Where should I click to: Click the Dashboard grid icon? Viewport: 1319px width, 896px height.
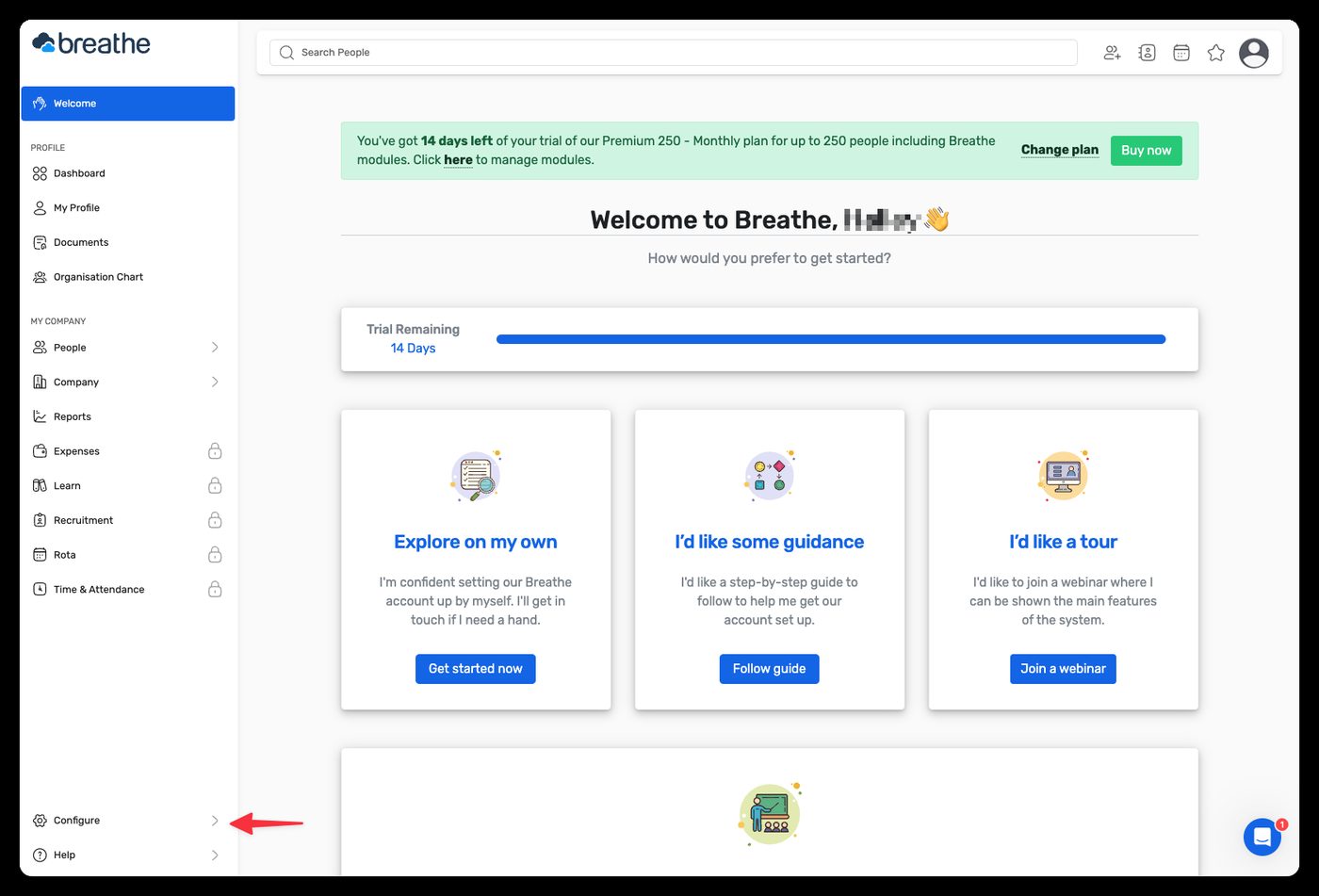[40, 173]
